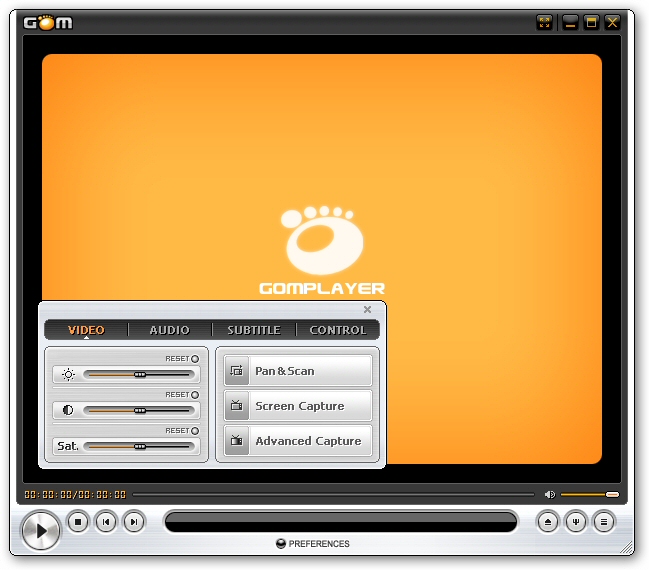Mute audio with the speaker icon

tap(549, 494)
